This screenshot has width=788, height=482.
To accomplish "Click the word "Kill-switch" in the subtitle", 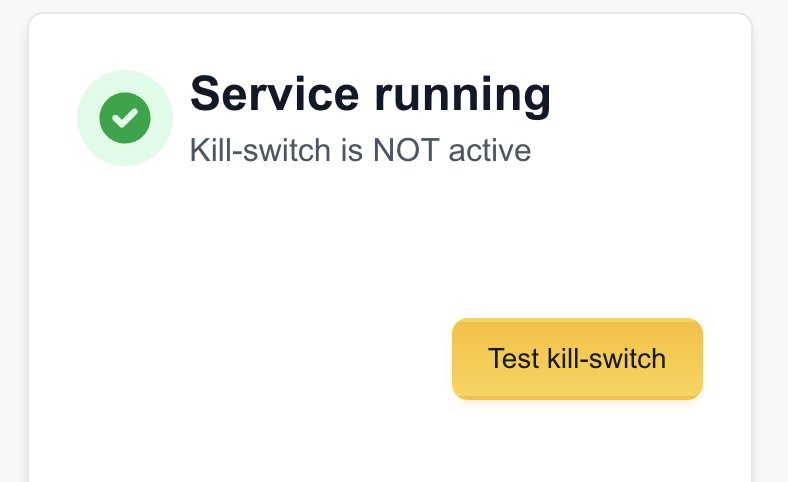I will (260, 150).
